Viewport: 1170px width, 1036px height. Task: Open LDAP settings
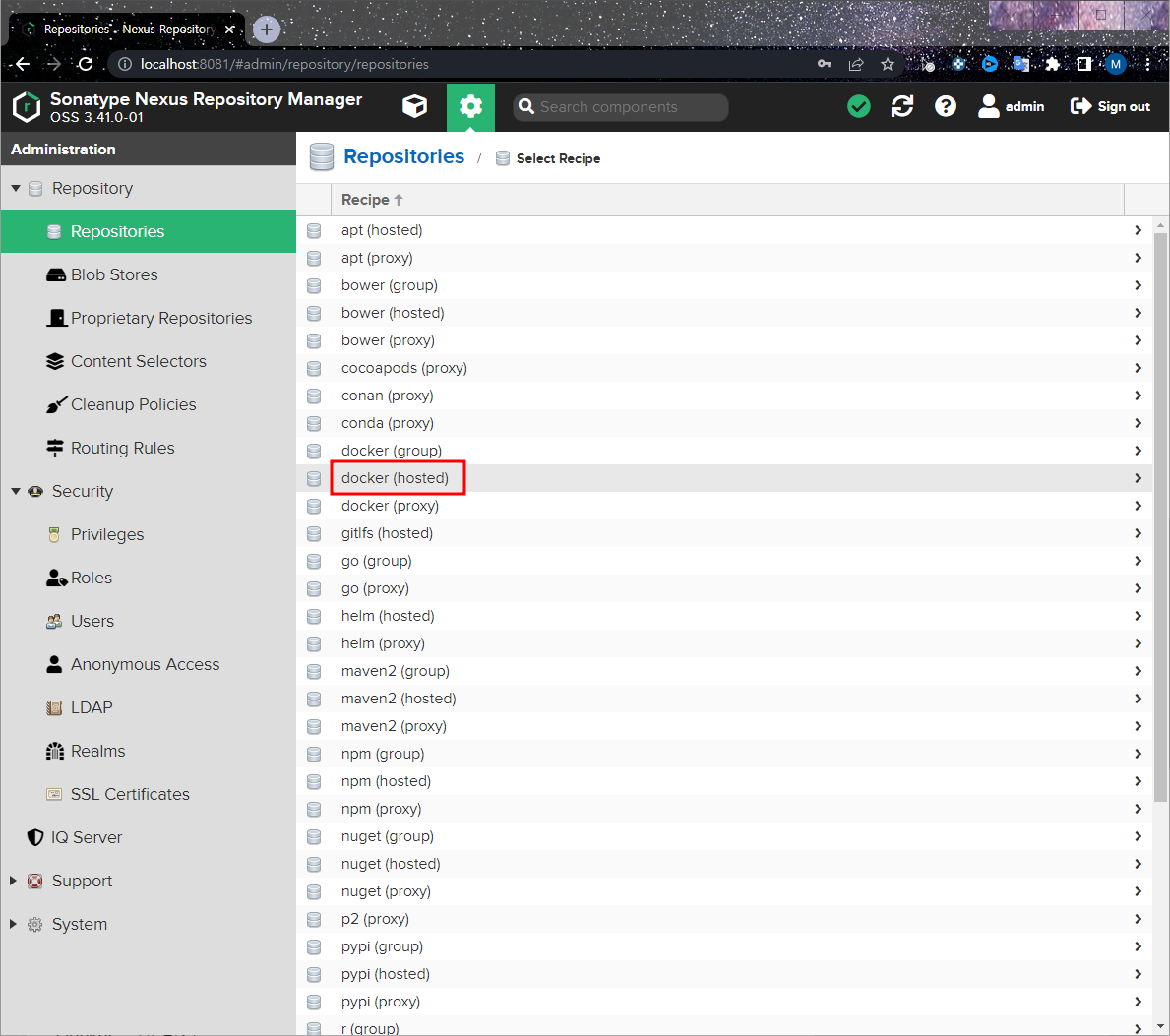(79, 707)
